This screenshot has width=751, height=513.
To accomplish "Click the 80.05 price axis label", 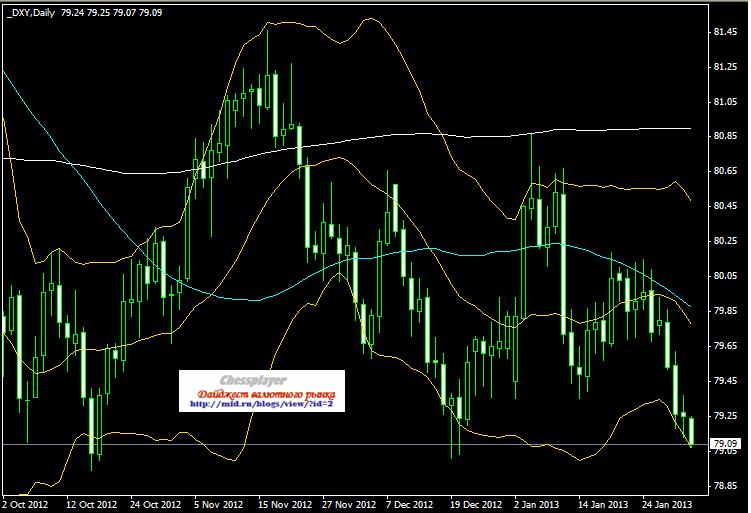I will click(726, 276).
